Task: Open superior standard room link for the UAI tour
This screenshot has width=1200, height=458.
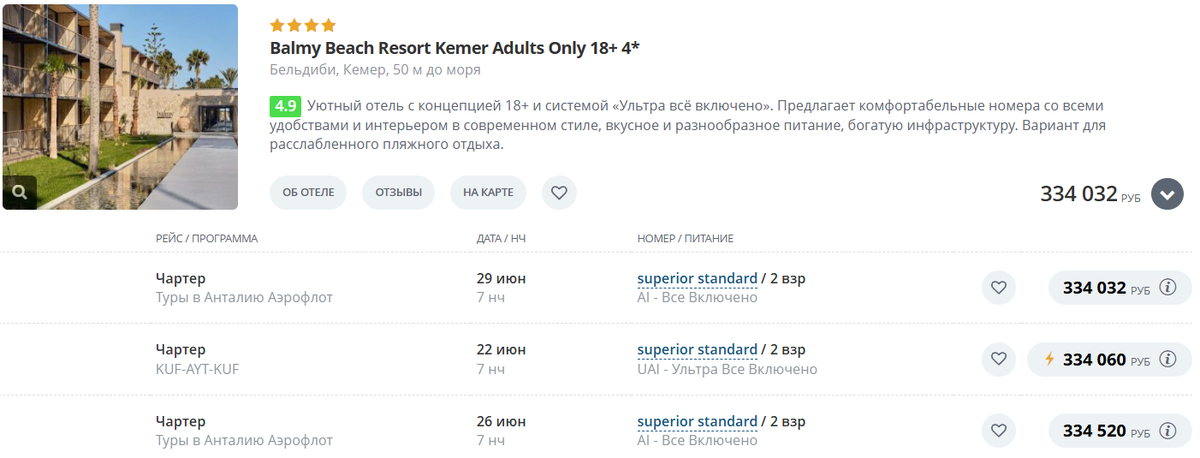Action: [x=697, y=350]
